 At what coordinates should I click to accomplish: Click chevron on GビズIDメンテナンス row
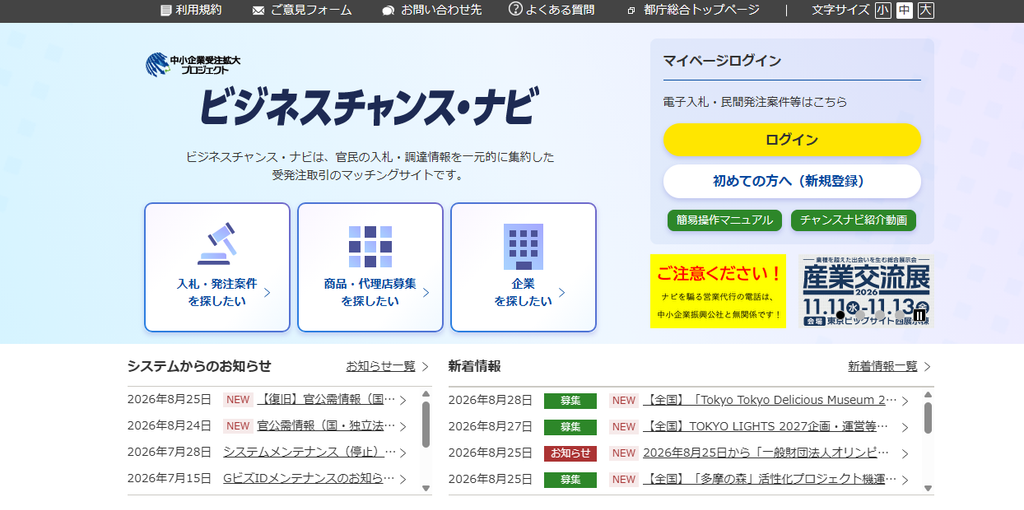[x=403, y=479]
